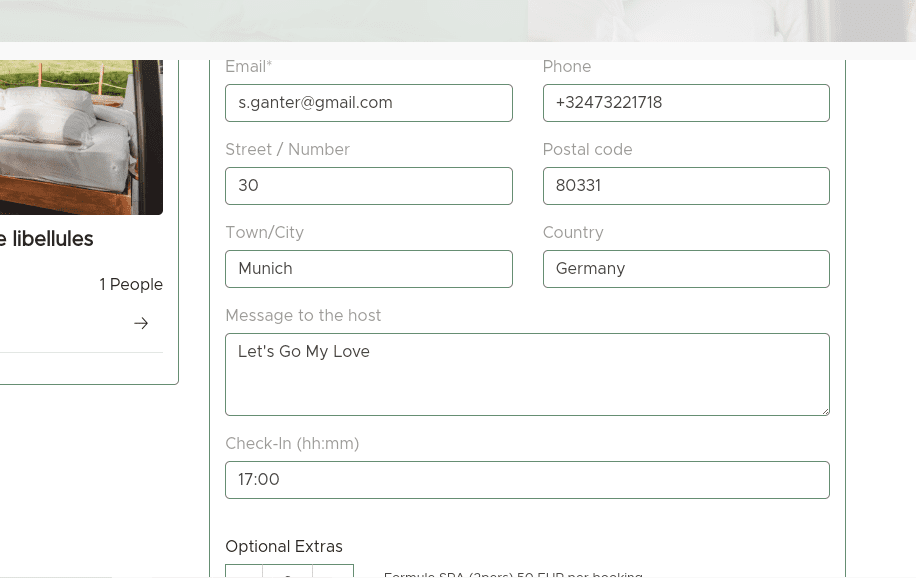The image size is (916, 578).
Task: Click the 'Email*' field label
Action: 249,67
